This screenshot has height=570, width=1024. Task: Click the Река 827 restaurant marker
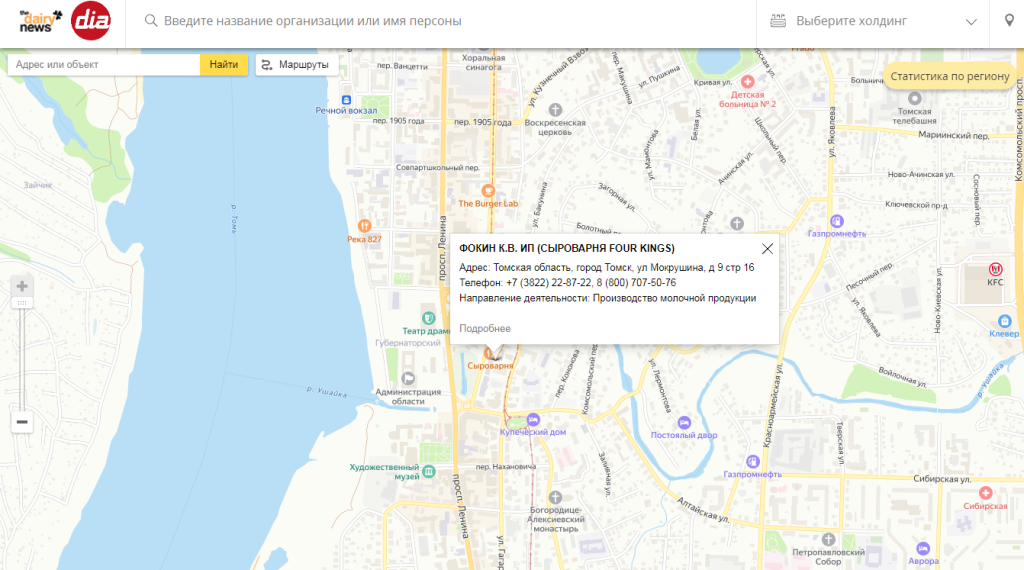(364, 226)
